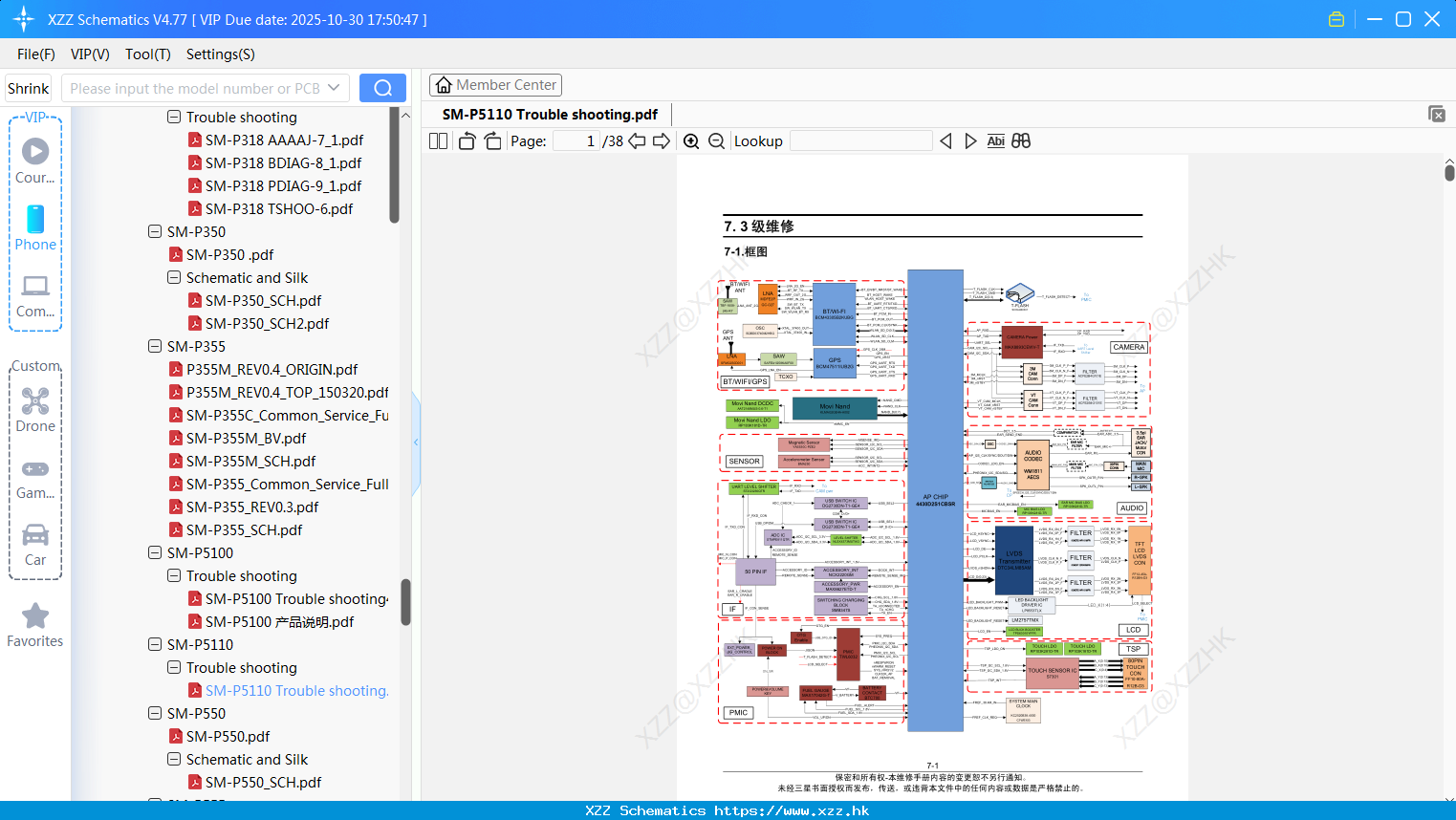Open SM-P355M_BV.pdf
This screenshot has height=820, width=1456.
(x=246, y=438)
